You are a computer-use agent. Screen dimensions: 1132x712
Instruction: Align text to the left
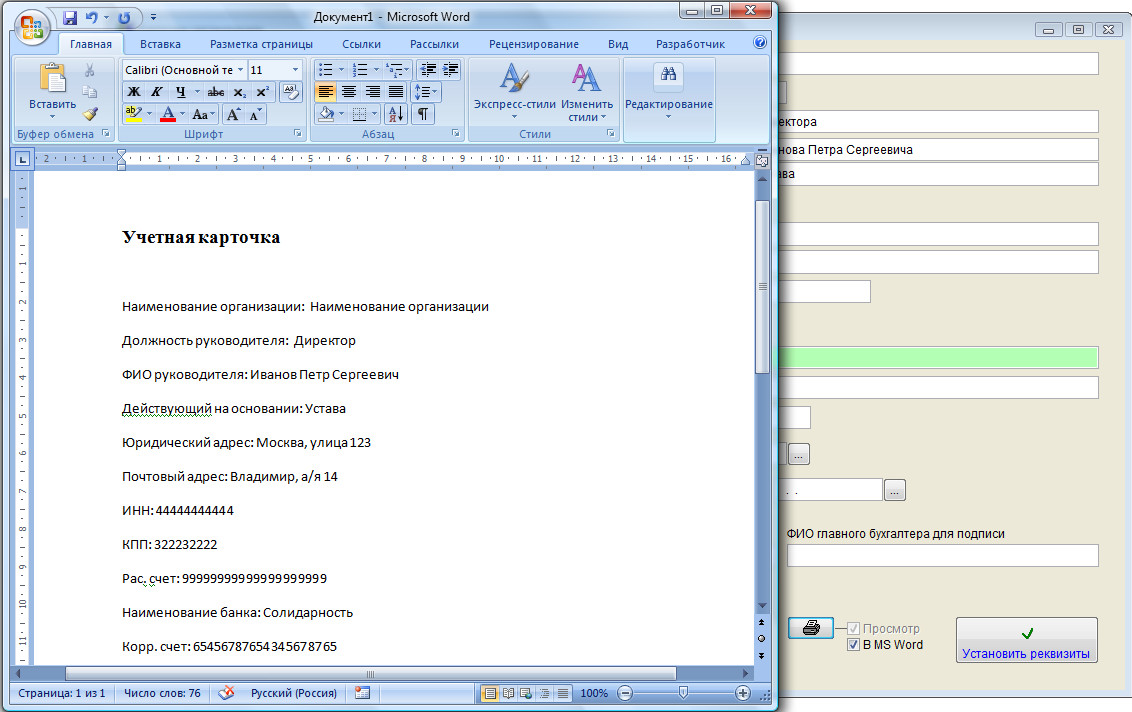tap(326, 92)
